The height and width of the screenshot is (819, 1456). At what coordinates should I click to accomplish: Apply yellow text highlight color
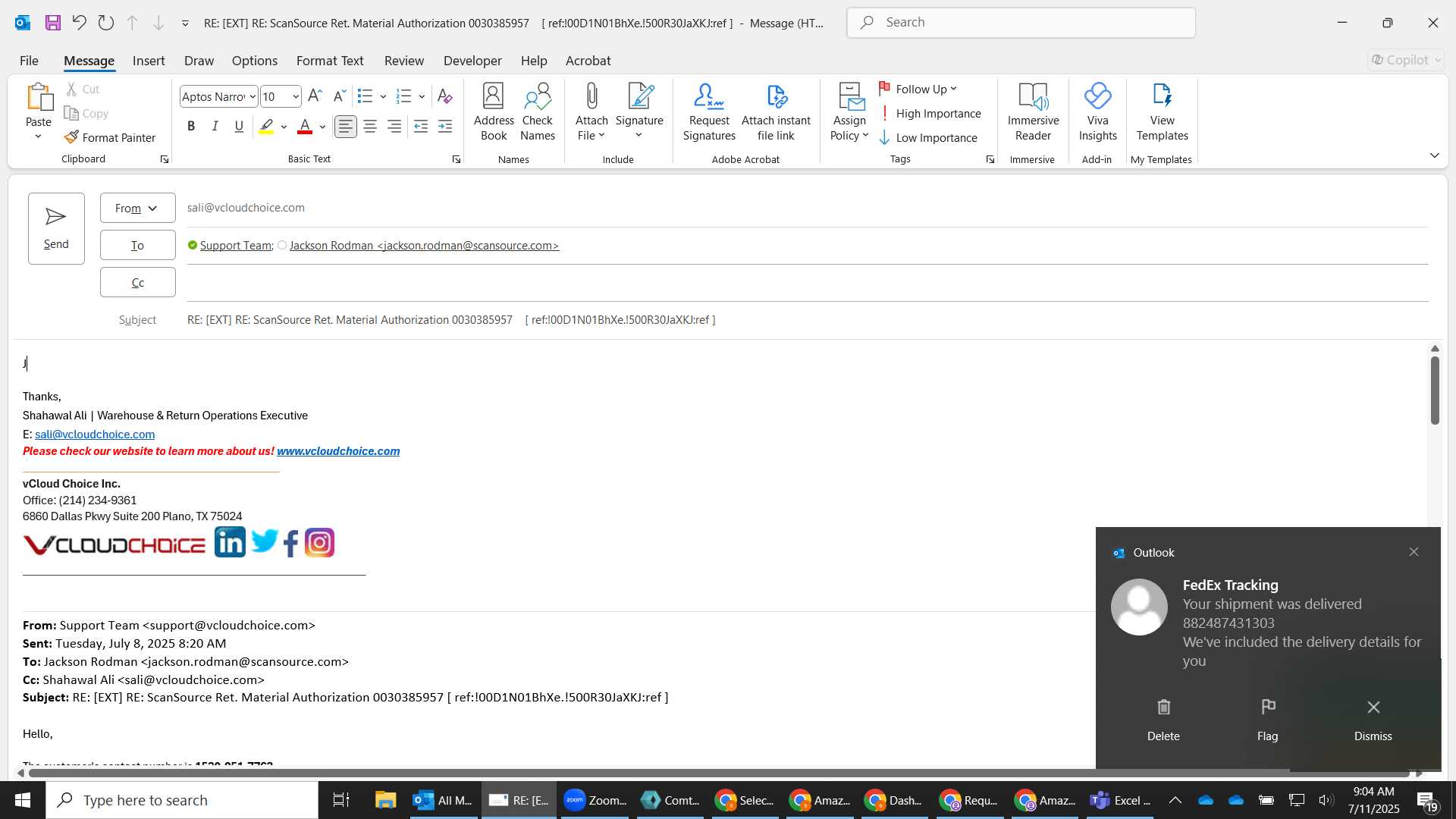point(266,127)
